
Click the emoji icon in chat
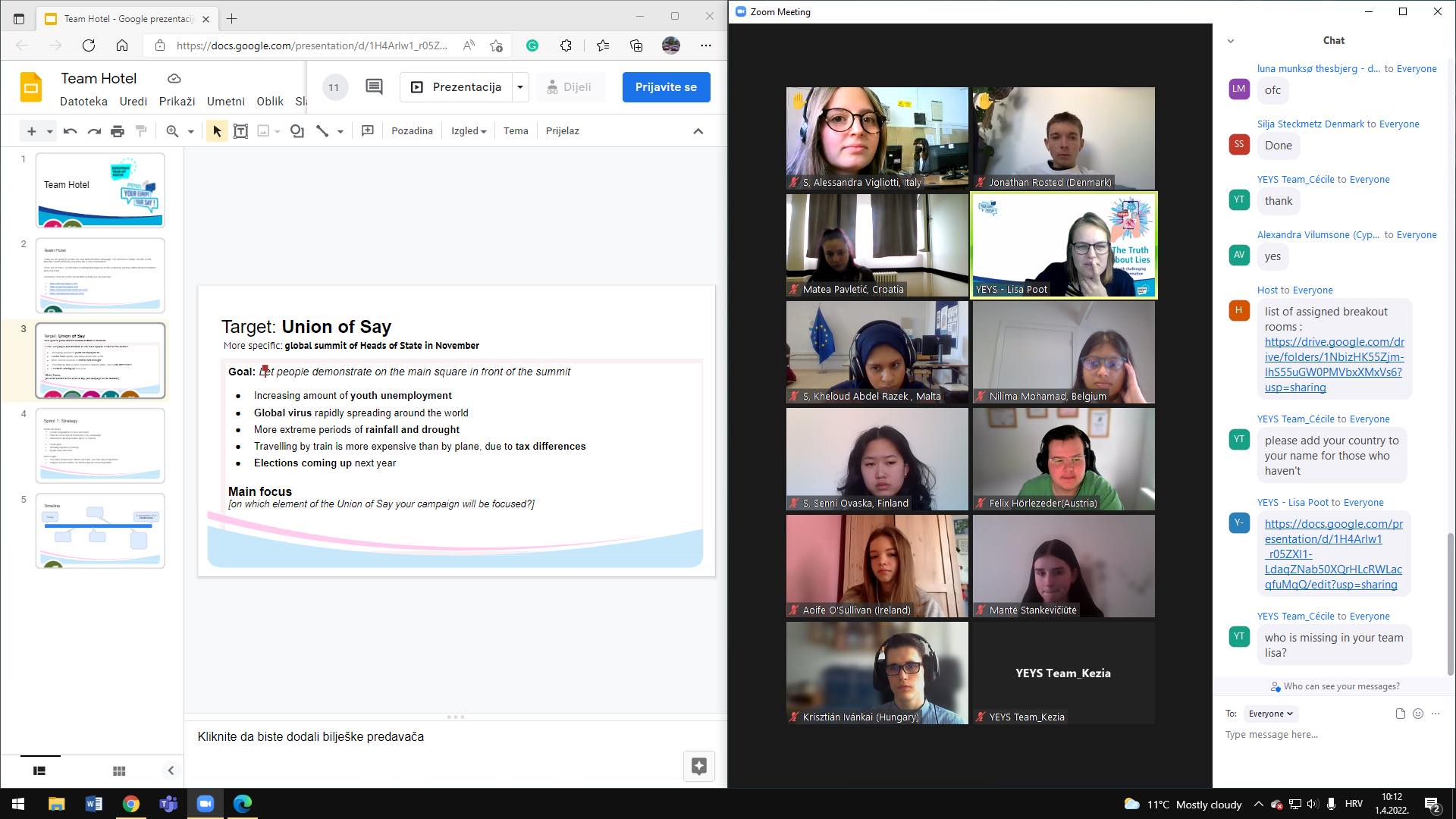point(1418,714)
